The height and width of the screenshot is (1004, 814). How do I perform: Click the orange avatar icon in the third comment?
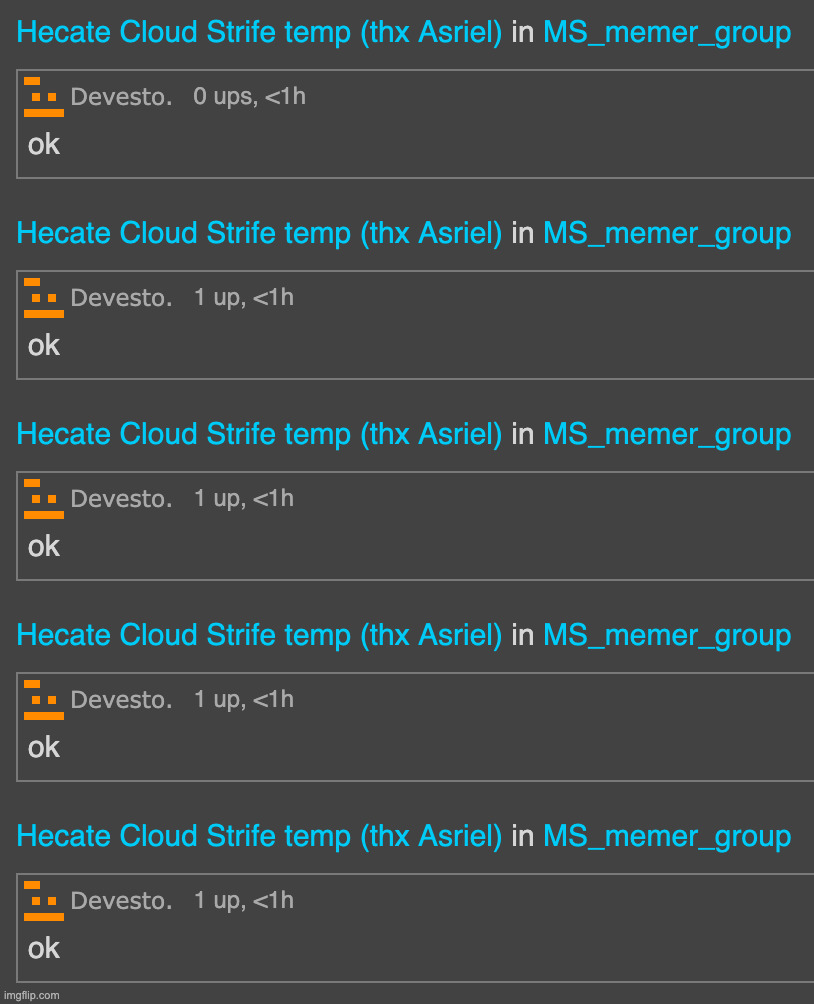(x=43, y=499)
